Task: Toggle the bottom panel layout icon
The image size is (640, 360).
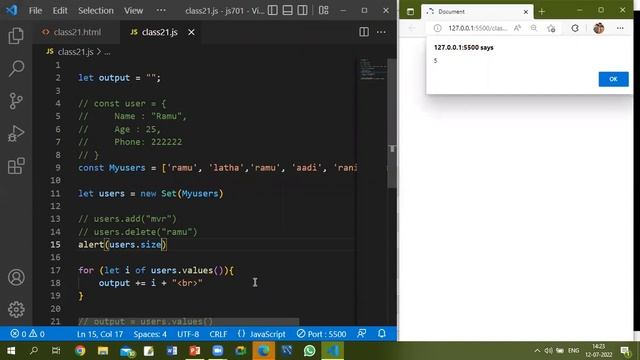Action: click(287, 10)
